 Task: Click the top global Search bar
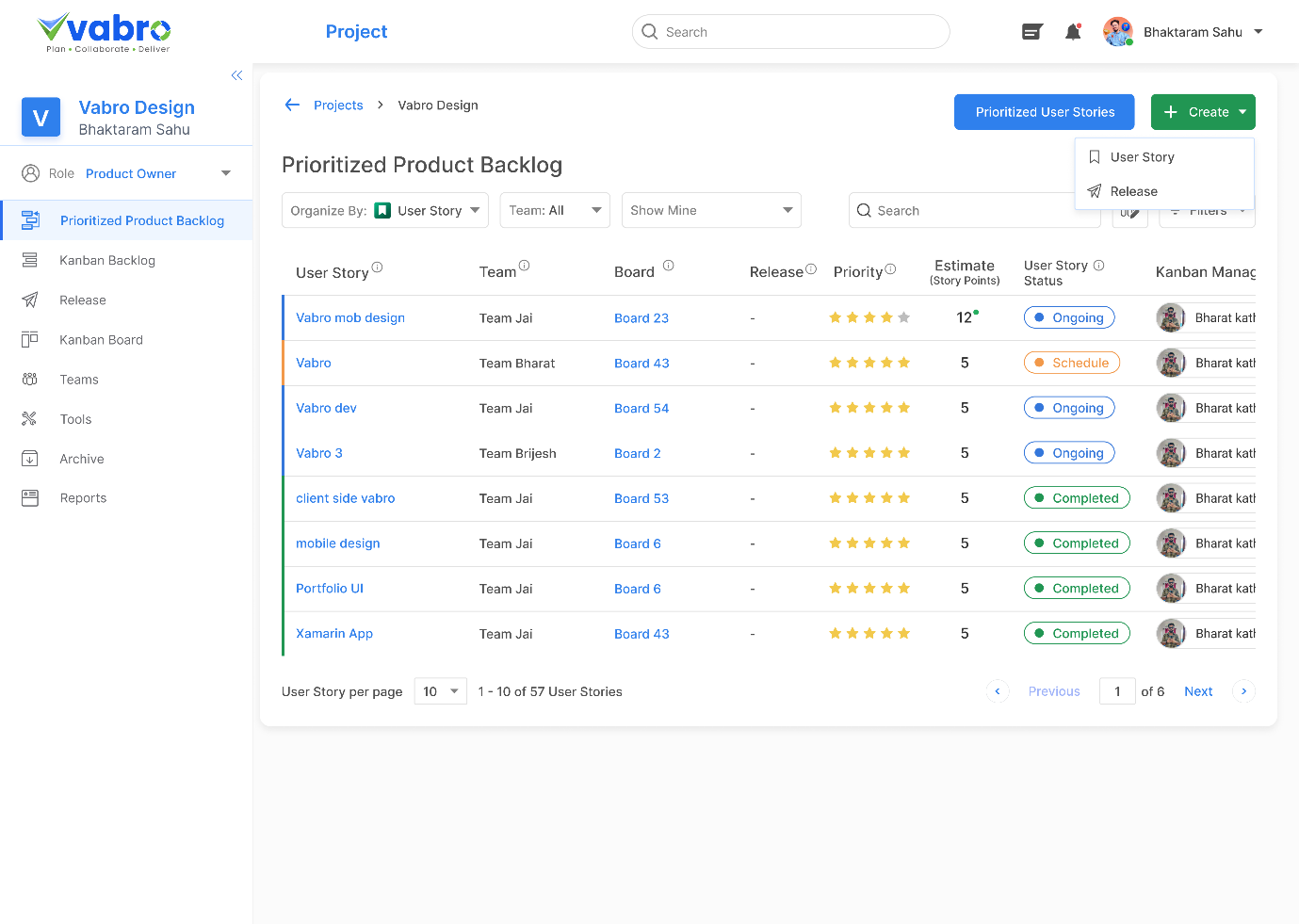791,32
